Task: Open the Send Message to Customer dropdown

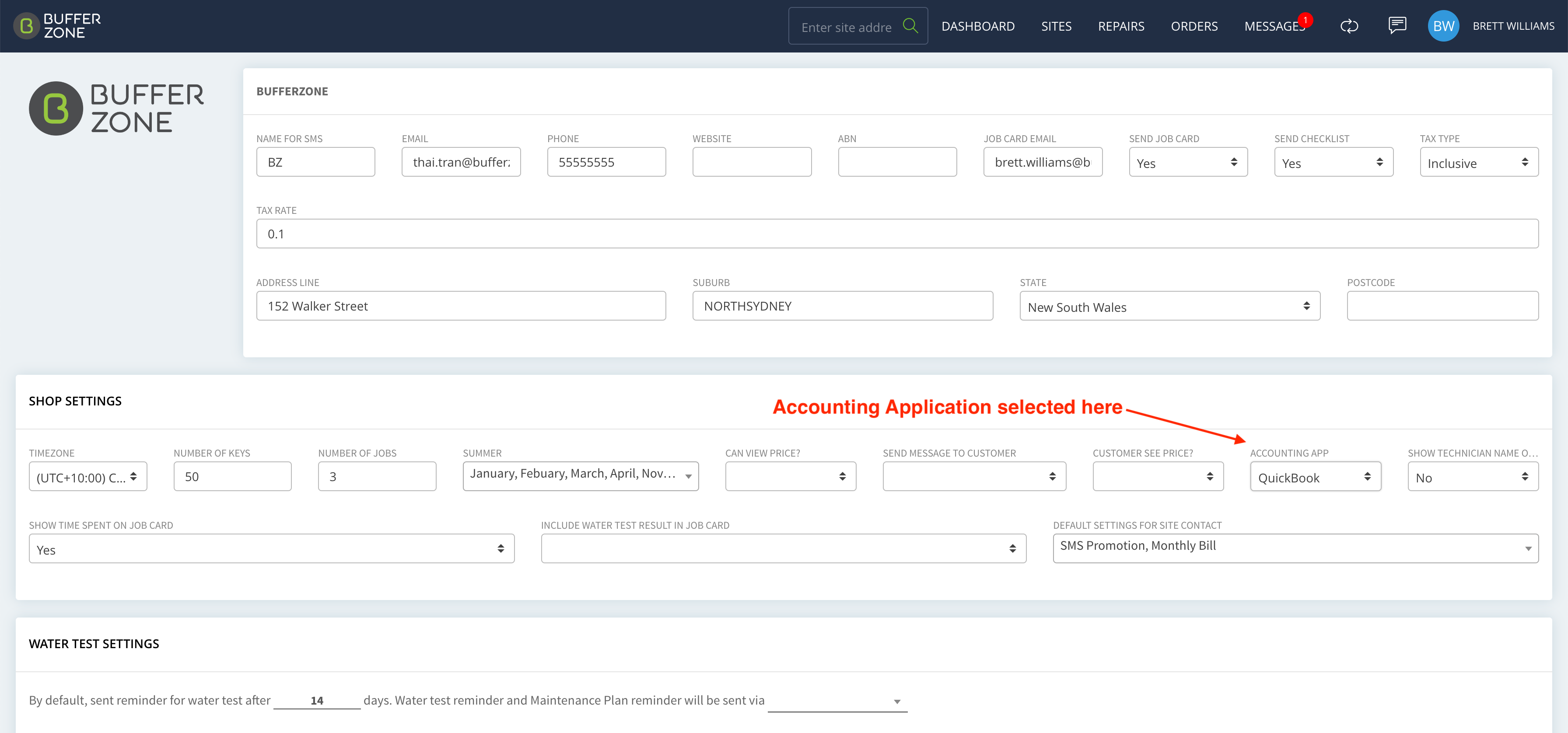Action: tap(974, 476)
